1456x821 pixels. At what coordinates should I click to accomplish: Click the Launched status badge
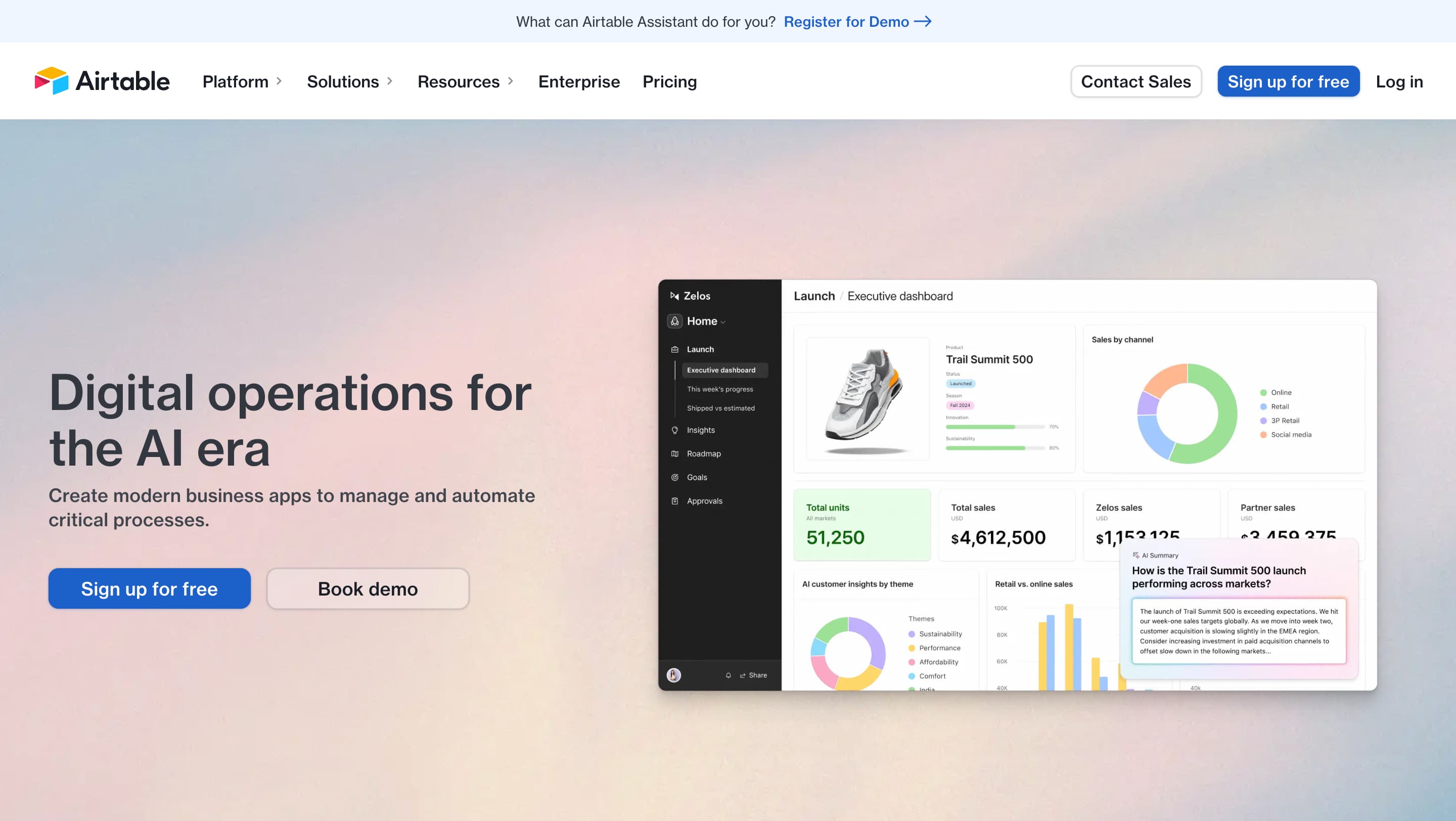tap(961, 384)
